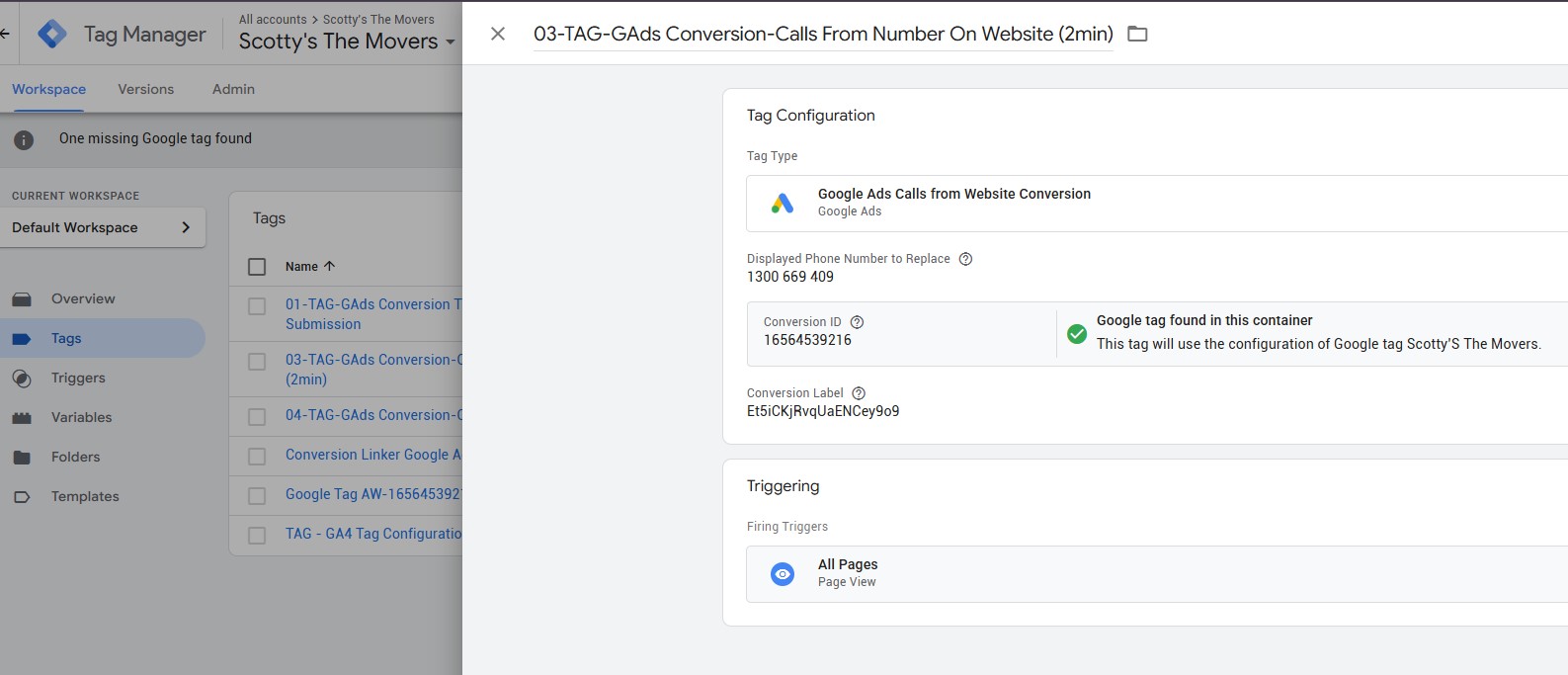
Task: Close the tag editor panel
Action: tap(498, 34)
